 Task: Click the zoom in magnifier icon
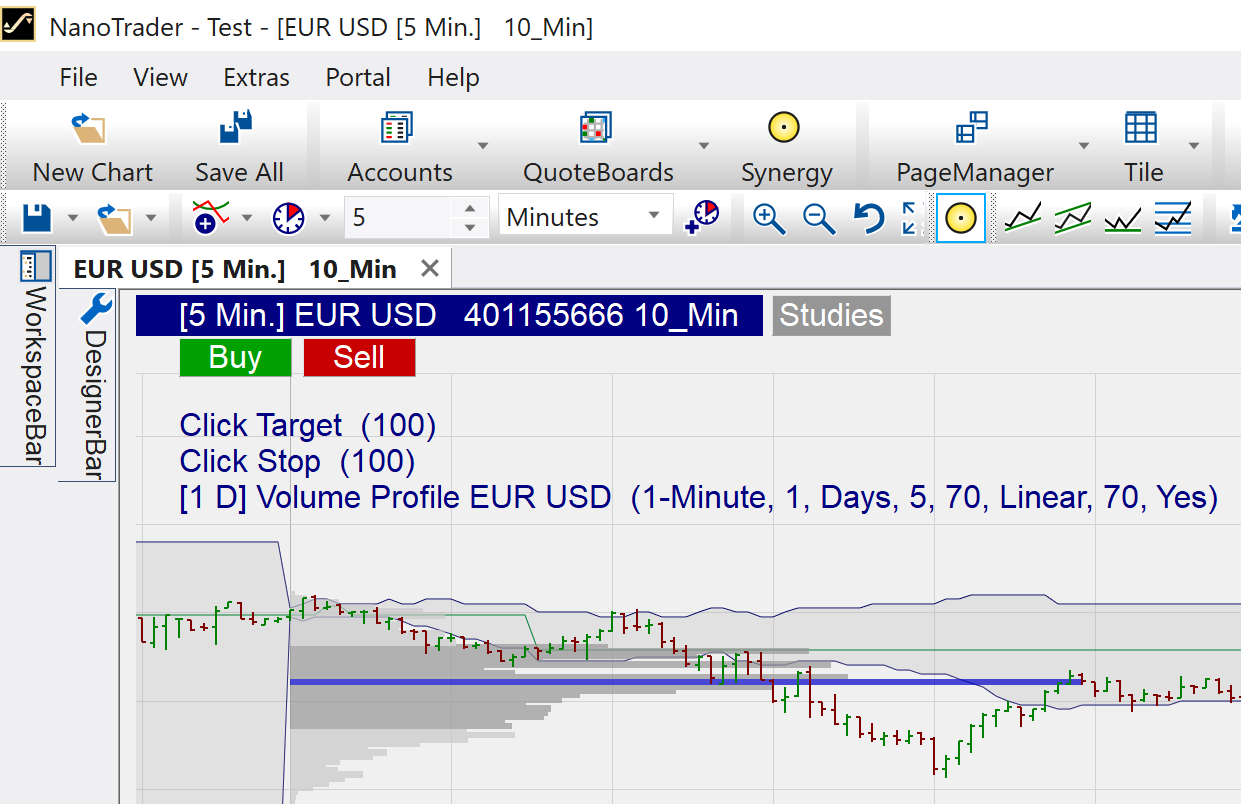point(769,218)
